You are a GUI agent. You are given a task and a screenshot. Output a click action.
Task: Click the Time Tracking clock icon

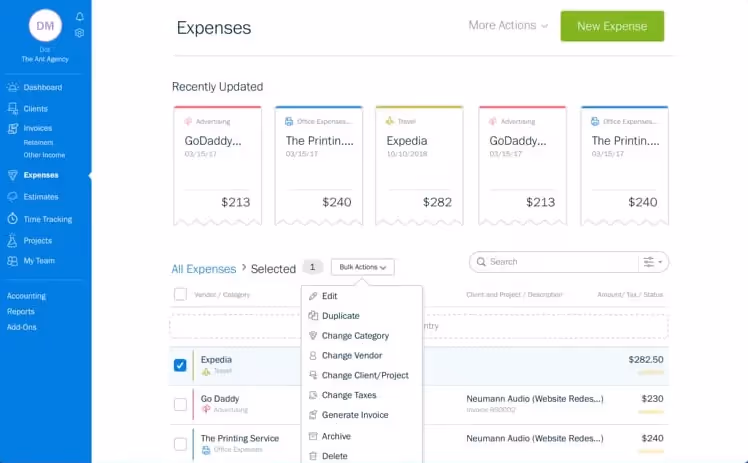pyautogui.click(x=12, y=219)
